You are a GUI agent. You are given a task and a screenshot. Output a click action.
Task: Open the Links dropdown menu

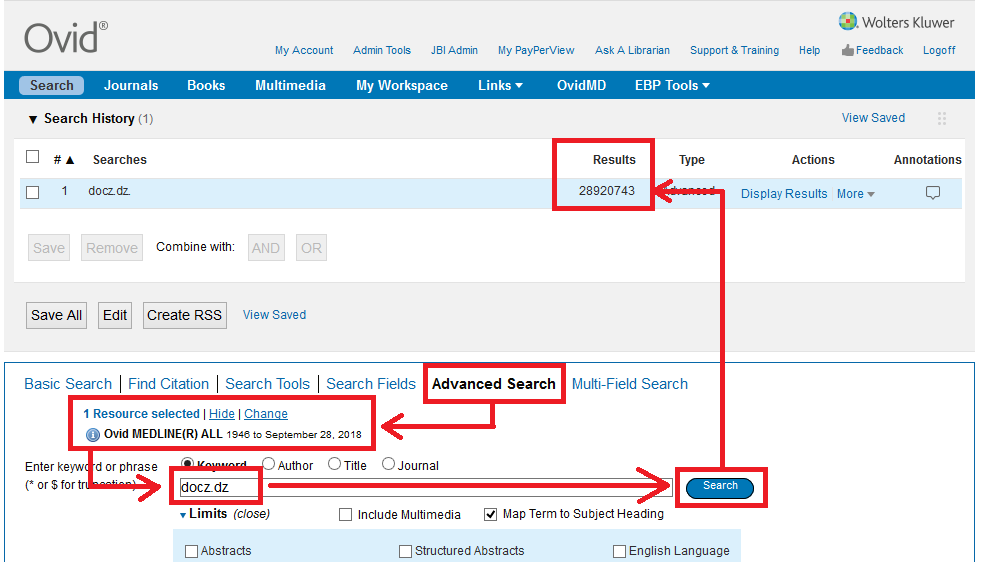point(500,85)
